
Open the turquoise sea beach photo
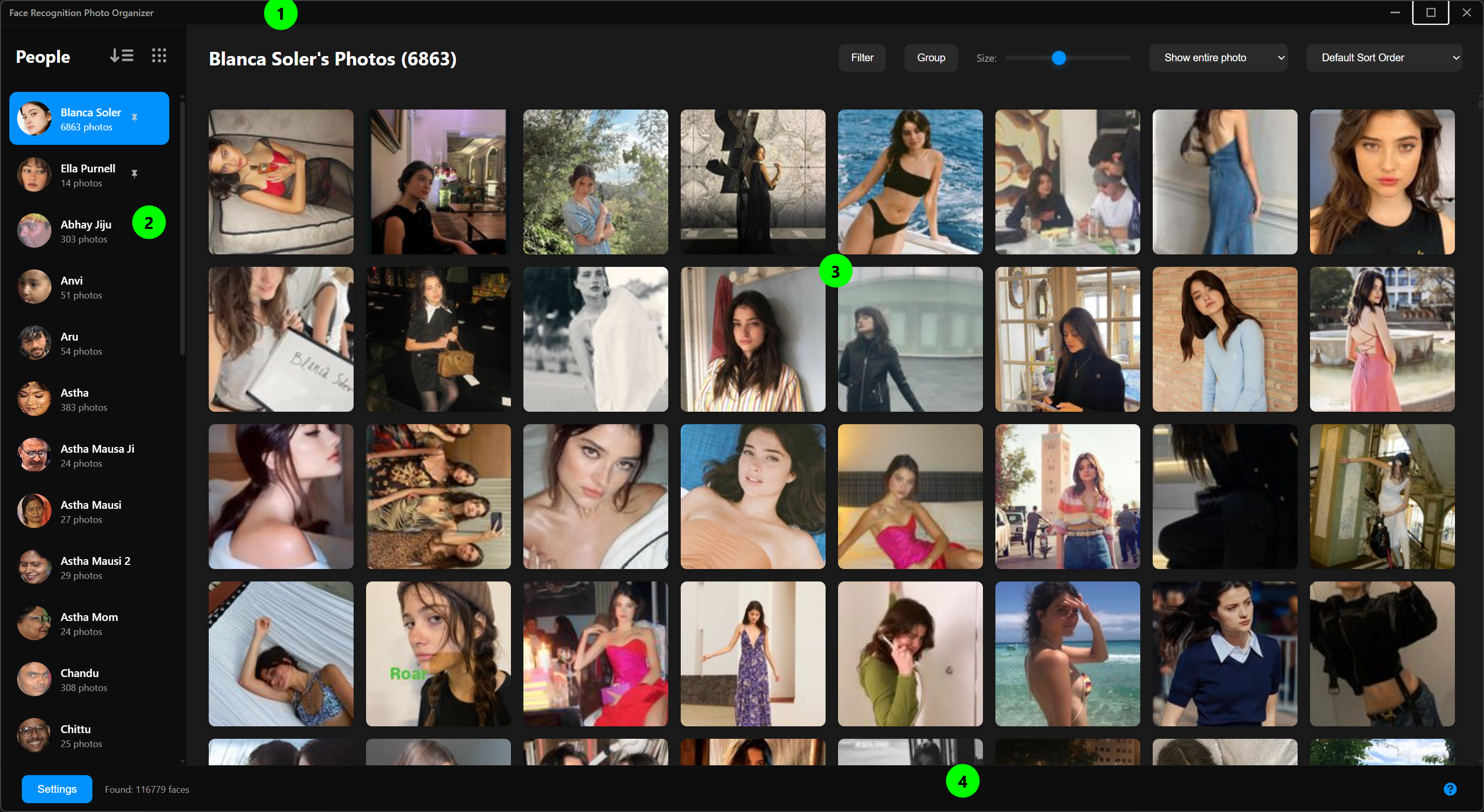point(1068,654)
